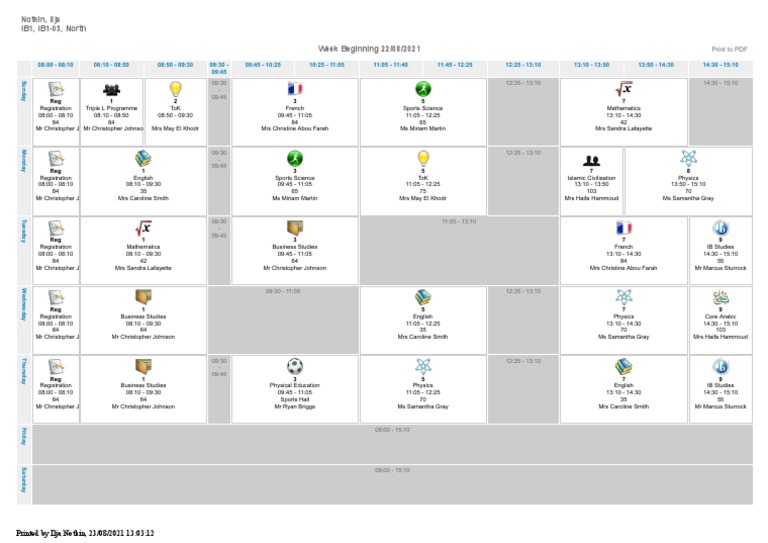Click Monday's Islamic Civilisation people icon
768x543 pixels.
click(592, 159)
